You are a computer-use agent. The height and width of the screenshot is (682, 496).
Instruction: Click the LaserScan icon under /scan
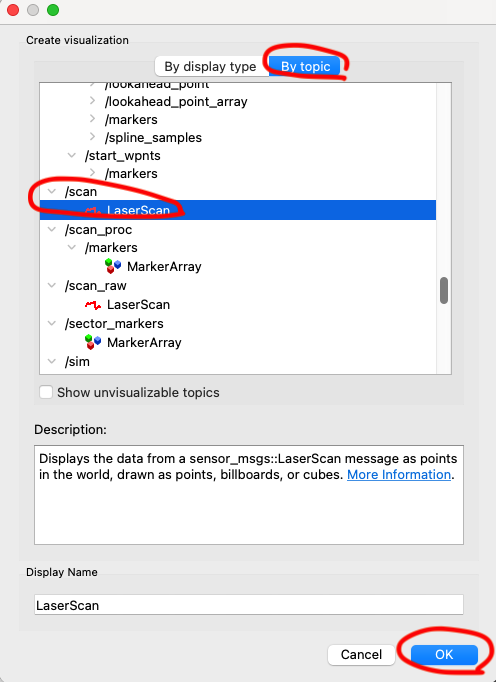click(93, 211)
